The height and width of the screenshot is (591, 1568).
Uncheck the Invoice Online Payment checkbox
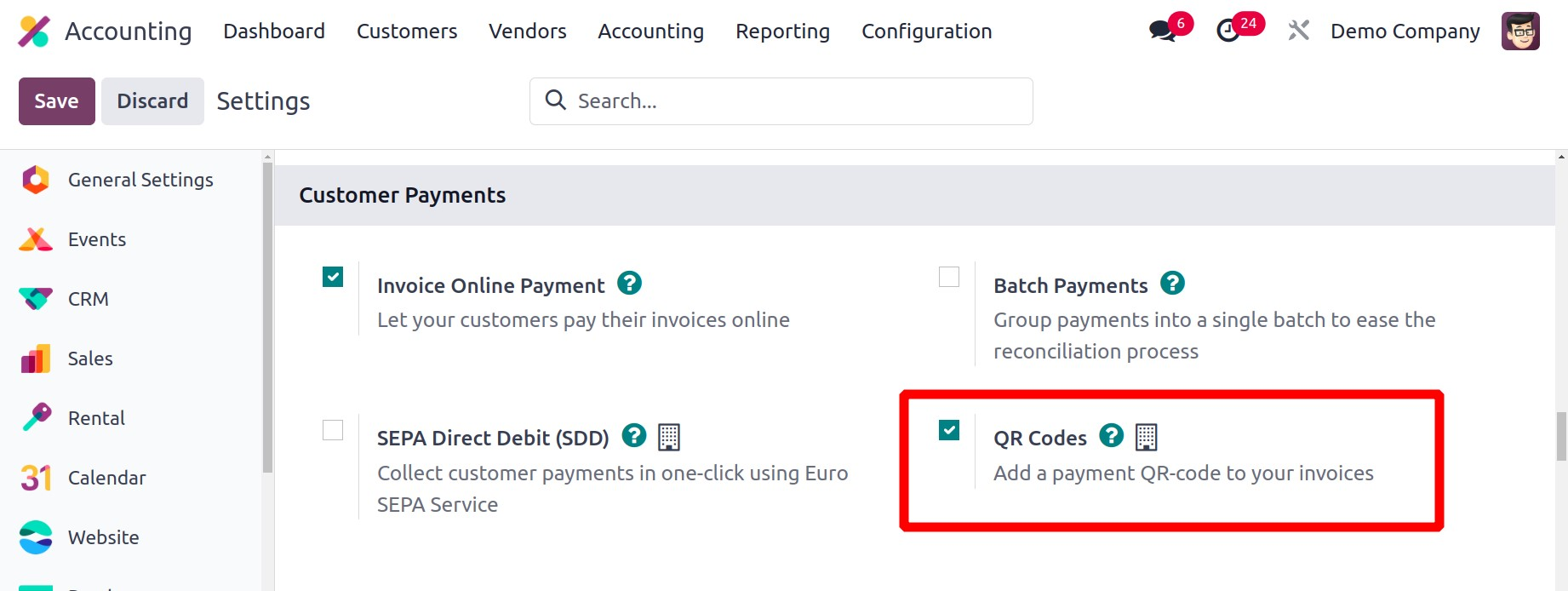pyautogui.click(x=333, y=277)
